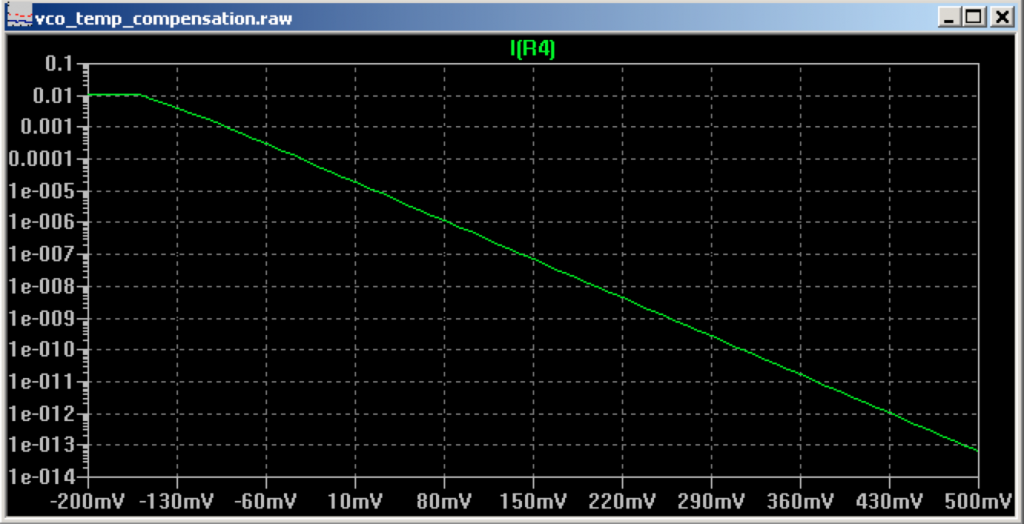Click the 150mV horizontal axis label
This screenshot has height=524, width=1024.
[534, 502]
